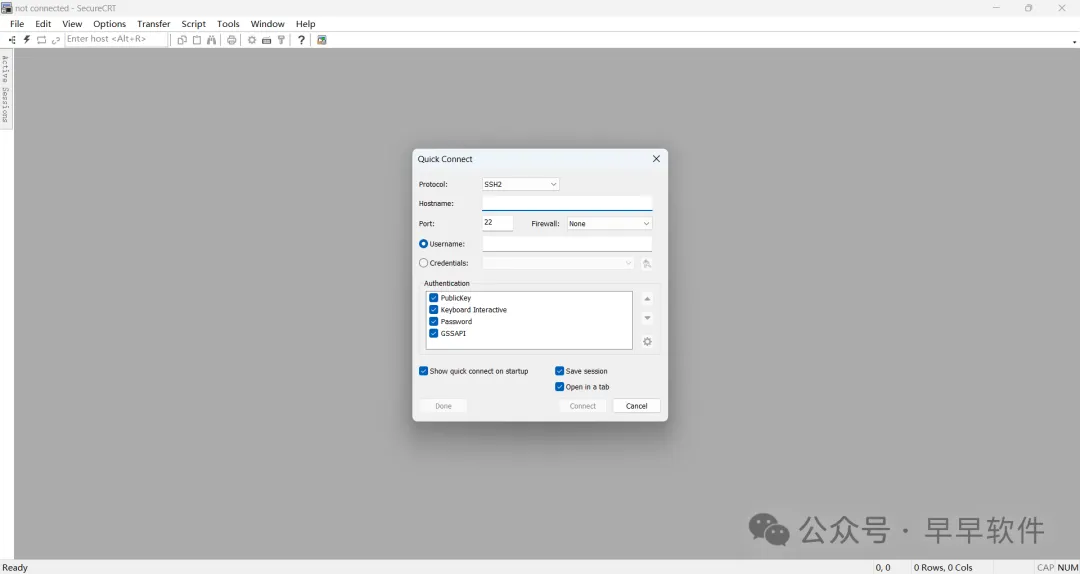Open the Active Sessions side panel tab
This screenshot has width=1080, height=574.
(x=6, y=89)
